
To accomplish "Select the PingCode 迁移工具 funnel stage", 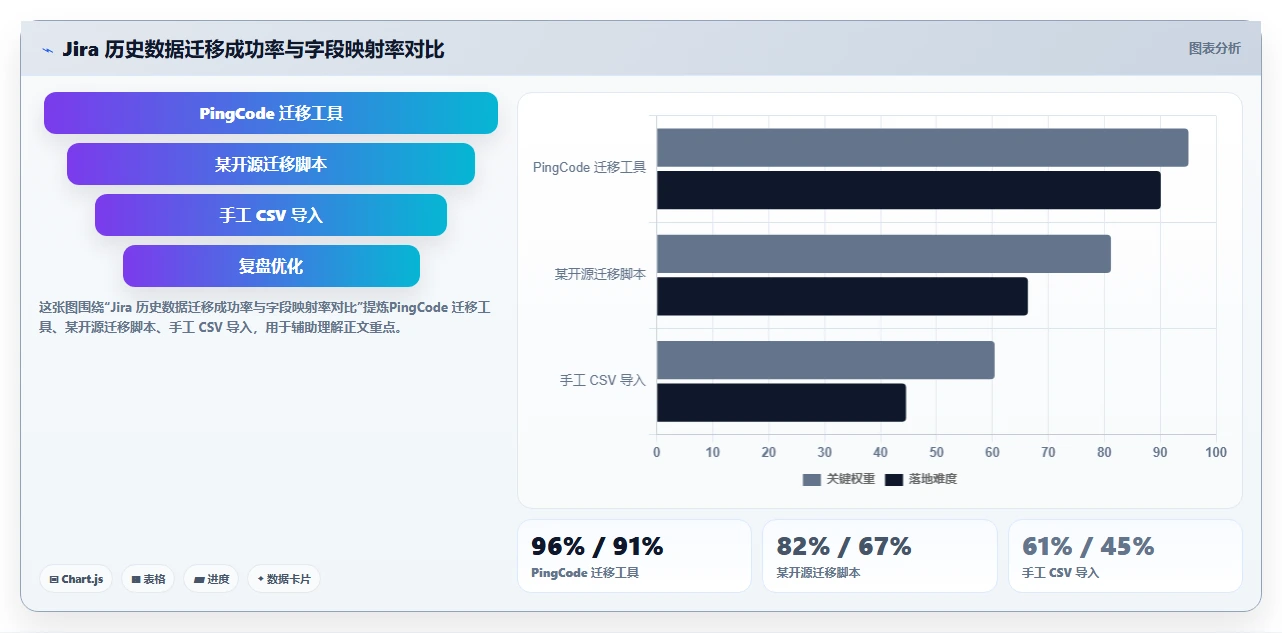I will [x=271, y=113].
